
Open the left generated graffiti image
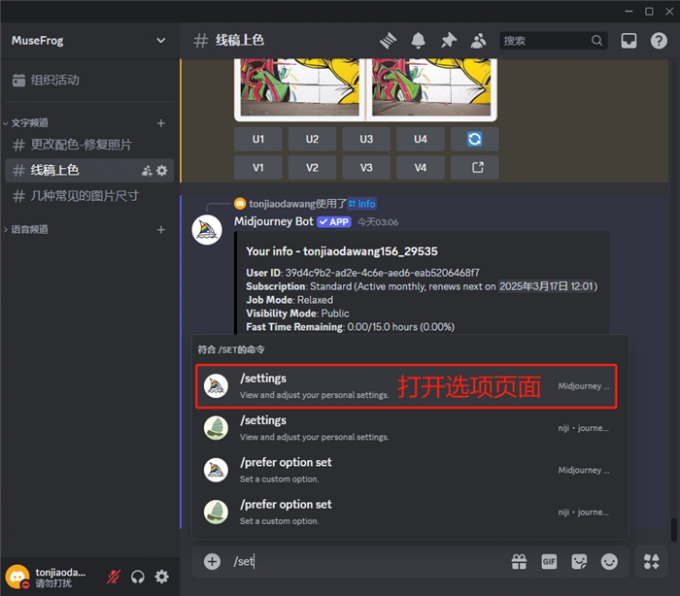click(300, 88)
